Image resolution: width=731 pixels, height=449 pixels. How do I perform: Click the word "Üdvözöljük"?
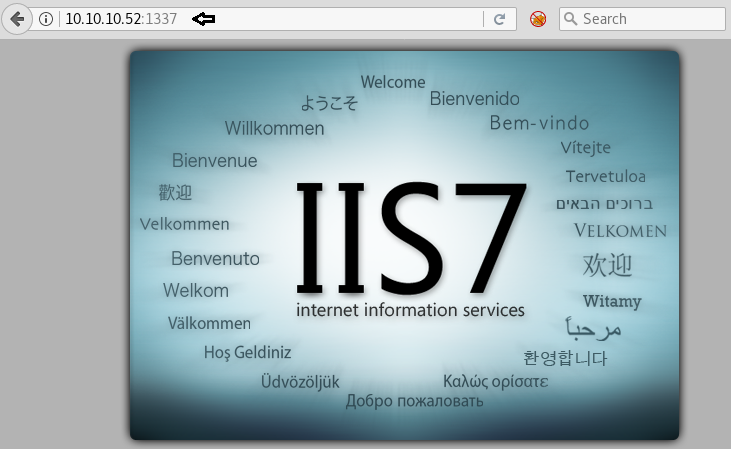(300, 381)
